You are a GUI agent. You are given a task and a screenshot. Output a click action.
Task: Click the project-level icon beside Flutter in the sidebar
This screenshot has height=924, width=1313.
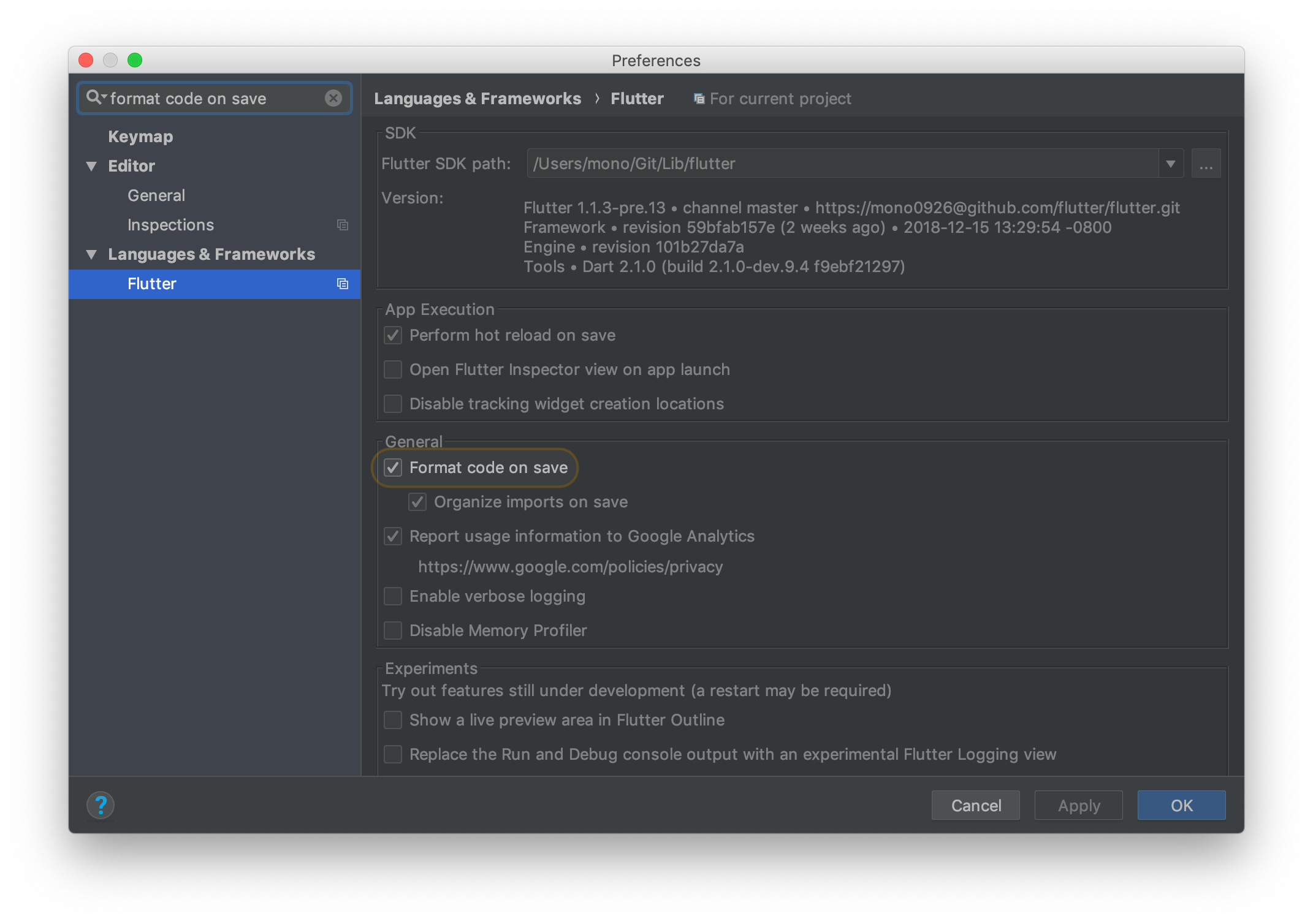[343, 284]
